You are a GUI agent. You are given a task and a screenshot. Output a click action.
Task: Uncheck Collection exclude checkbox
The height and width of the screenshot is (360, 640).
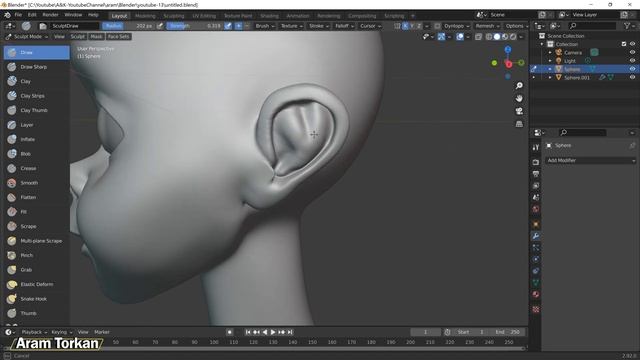click(624, 44)
